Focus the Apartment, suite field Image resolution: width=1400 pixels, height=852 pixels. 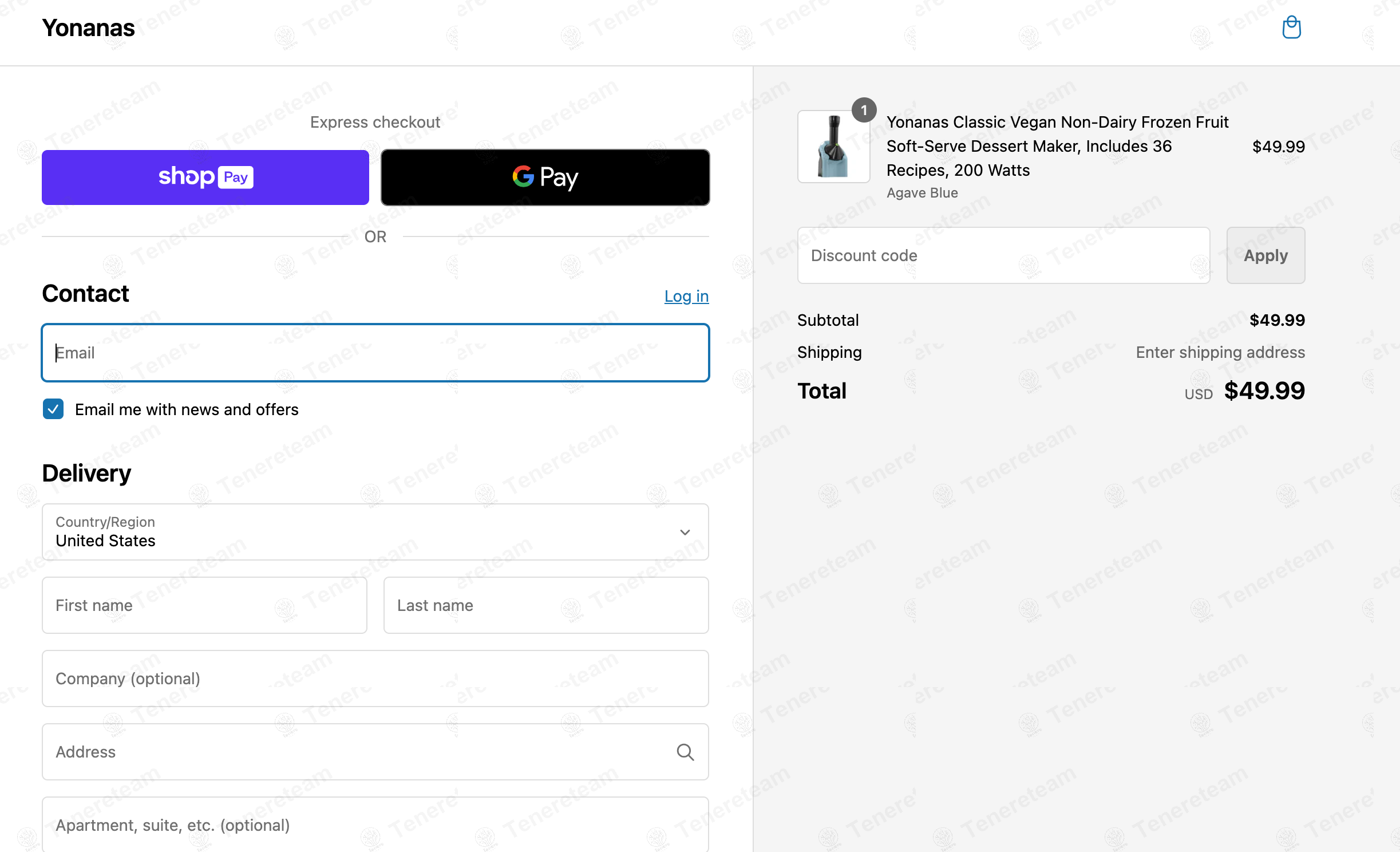[x=375, y=825]
